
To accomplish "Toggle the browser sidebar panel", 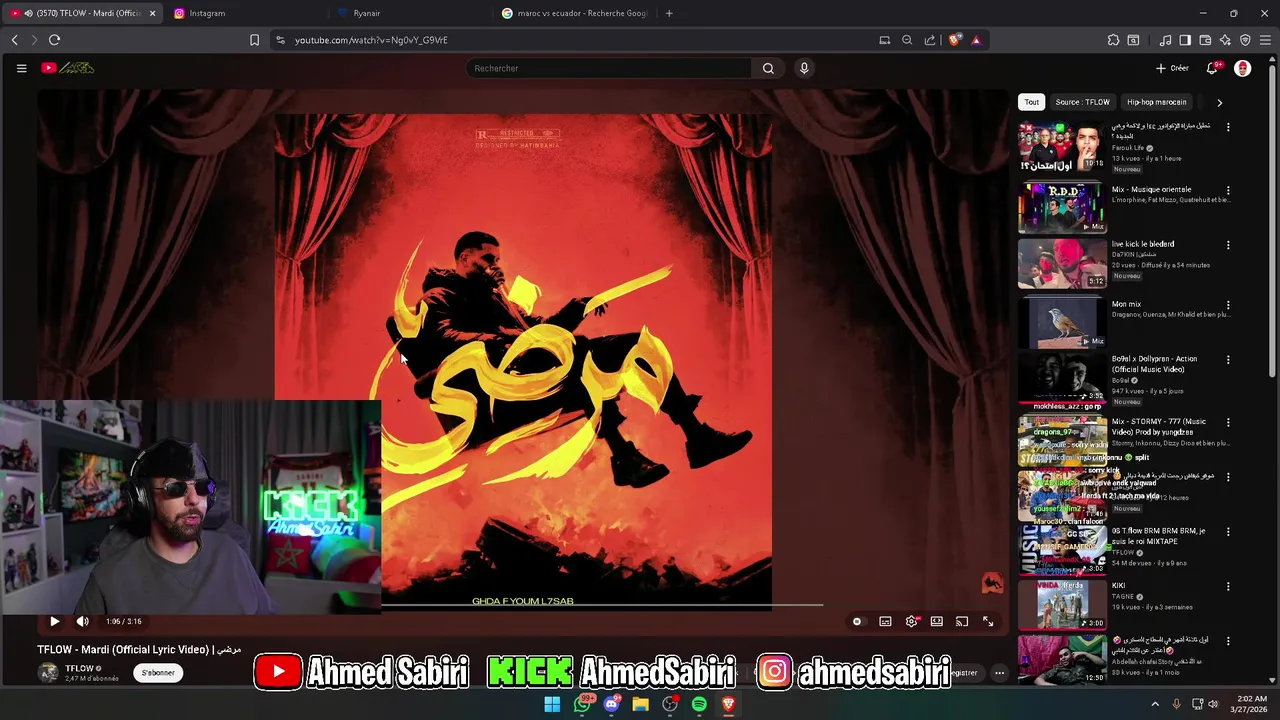I will 1185,40.
